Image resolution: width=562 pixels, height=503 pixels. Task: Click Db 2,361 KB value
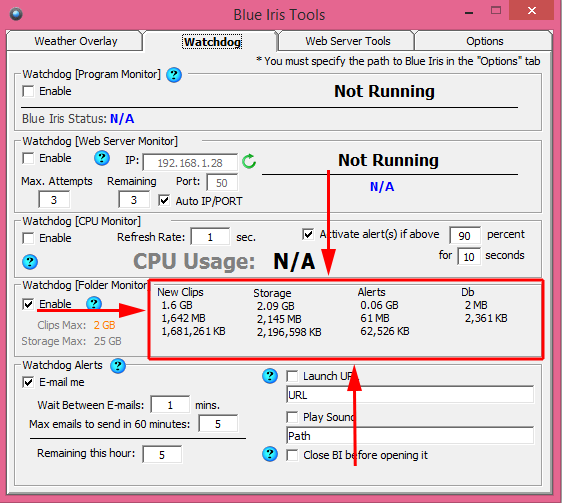[x=486, y=318]
